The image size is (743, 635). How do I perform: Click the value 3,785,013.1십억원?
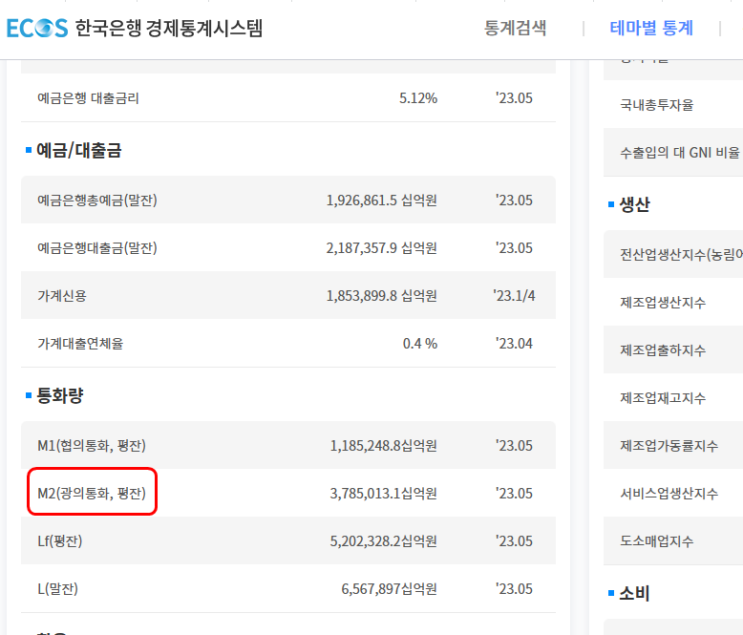coord(383,493)
